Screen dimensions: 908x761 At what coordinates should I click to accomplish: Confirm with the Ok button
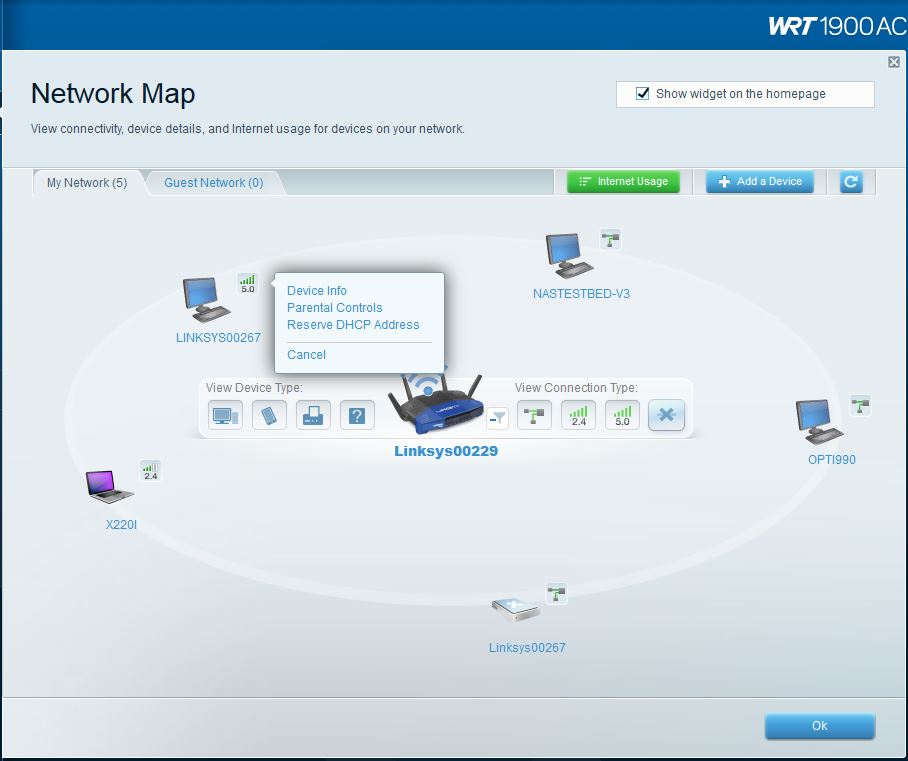point(819,726)
